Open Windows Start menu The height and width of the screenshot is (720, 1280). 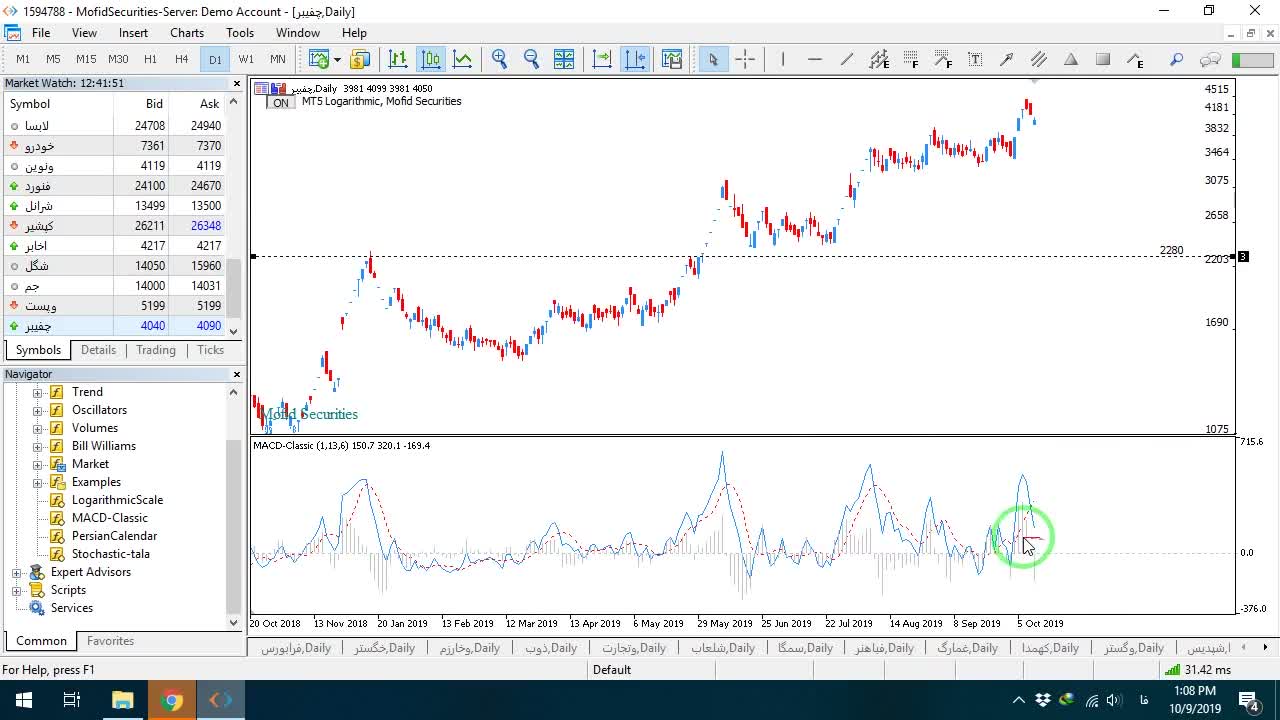click(x=23, y=700)
